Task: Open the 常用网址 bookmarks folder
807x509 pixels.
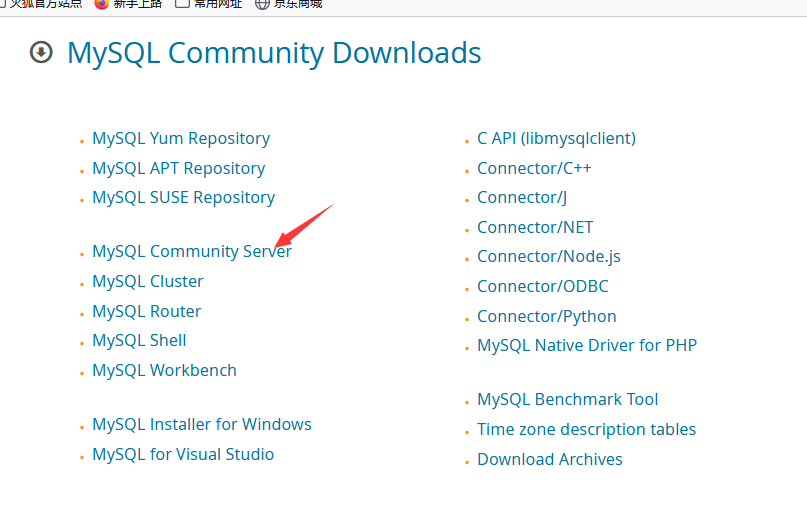Action: (x=208, y=4)
